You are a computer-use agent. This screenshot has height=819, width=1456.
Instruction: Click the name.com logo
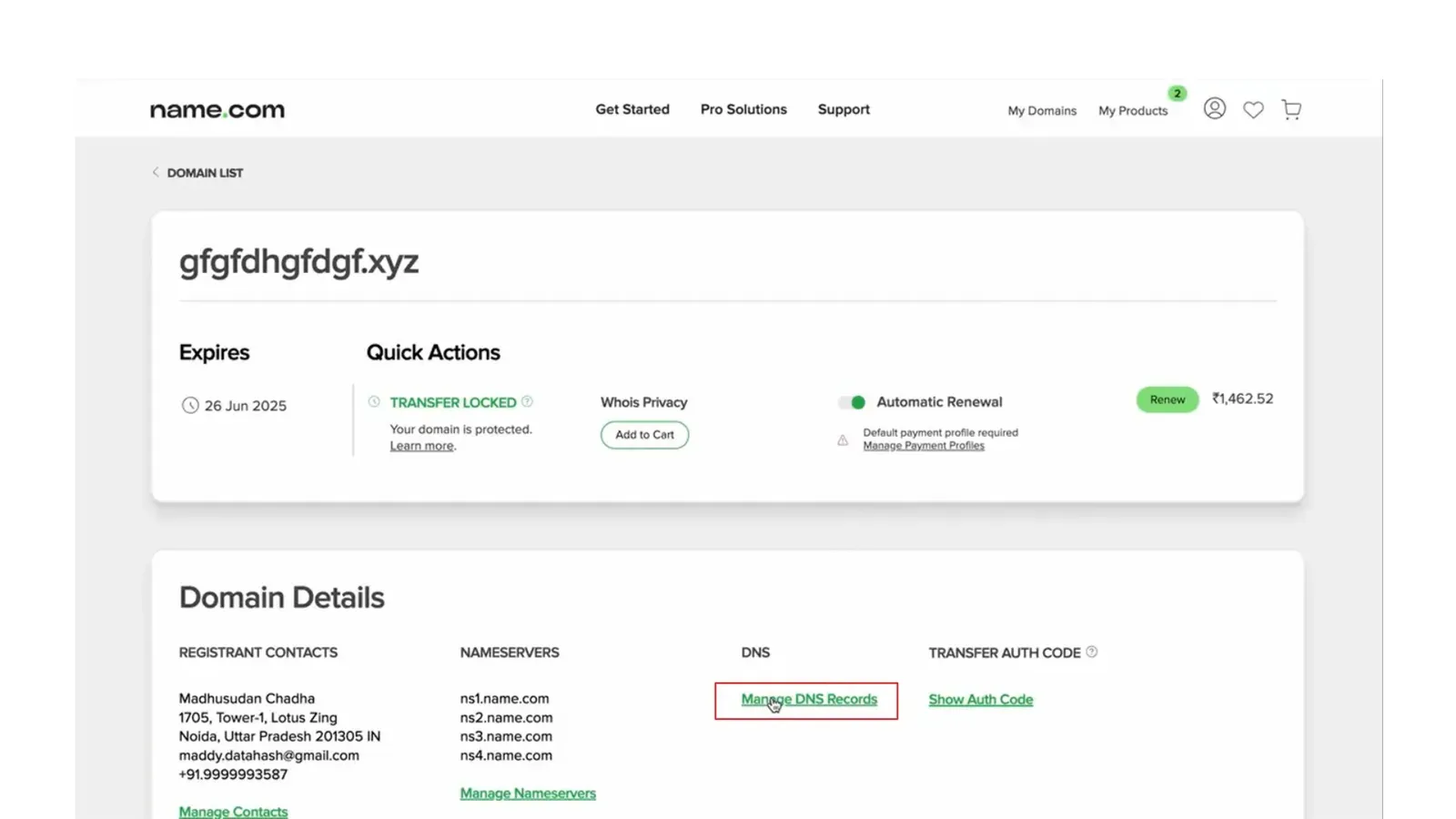pyautogui.click(x=217, y=110)
